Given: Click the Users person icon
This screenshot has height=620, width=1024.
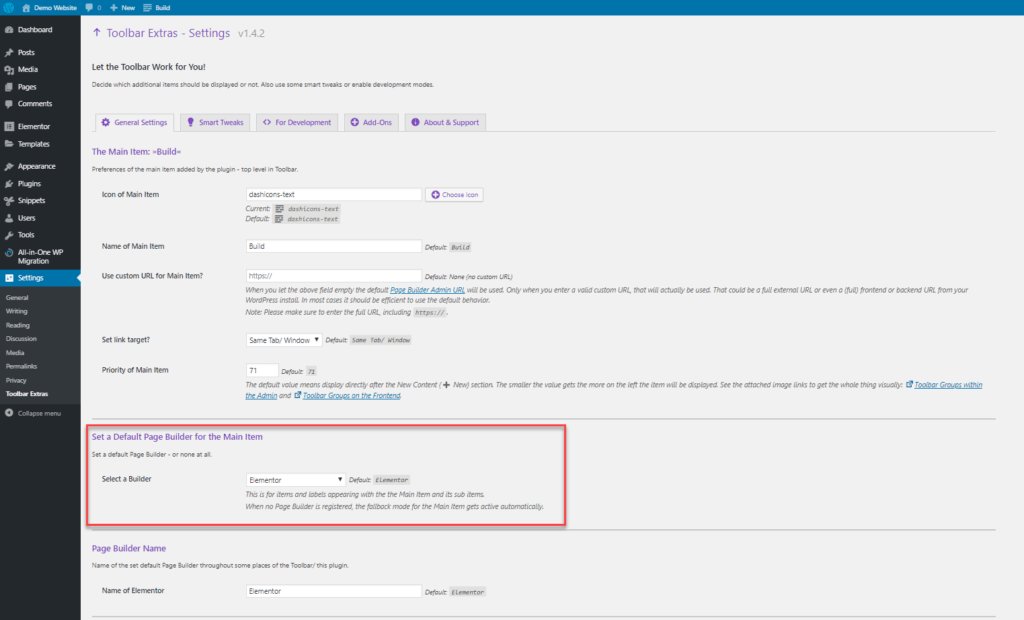Looking at the screenshot, I should point(9,218).
